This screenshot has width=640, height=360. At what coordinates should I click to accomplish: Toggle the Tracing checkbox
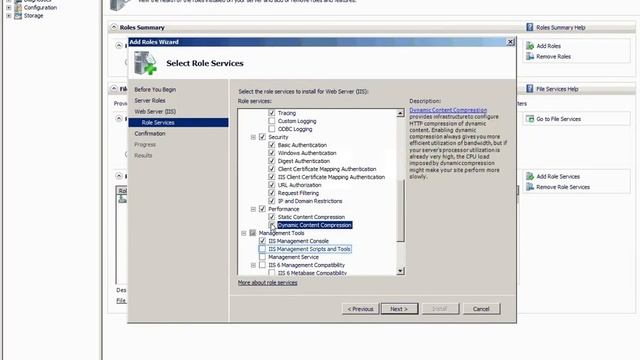272,113
